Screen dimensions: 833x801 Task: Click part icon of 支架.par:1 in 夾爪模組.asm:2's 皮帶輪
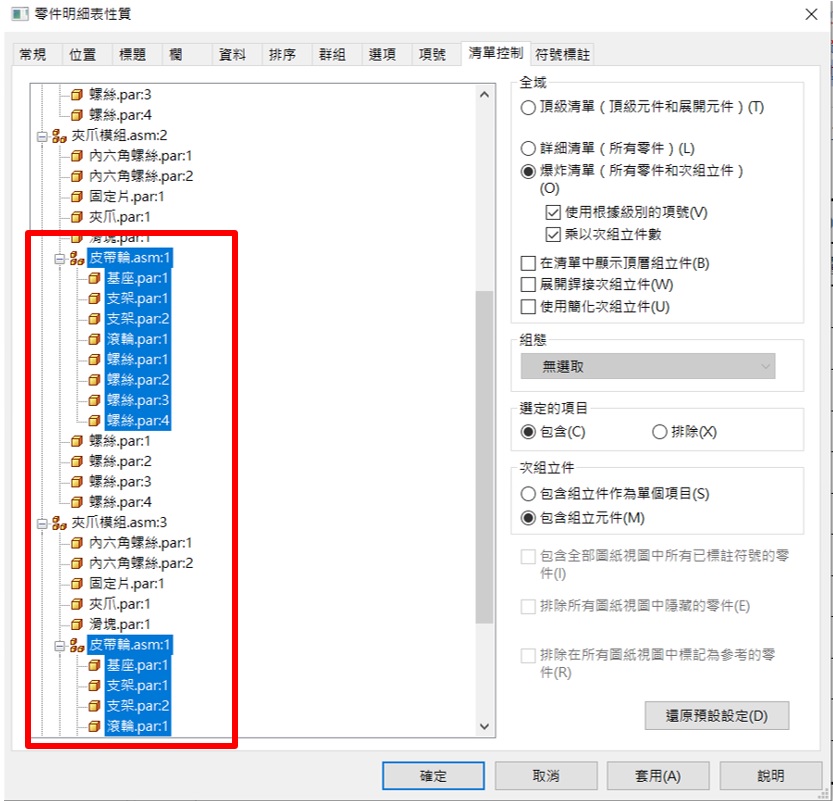tap(95, 299)
